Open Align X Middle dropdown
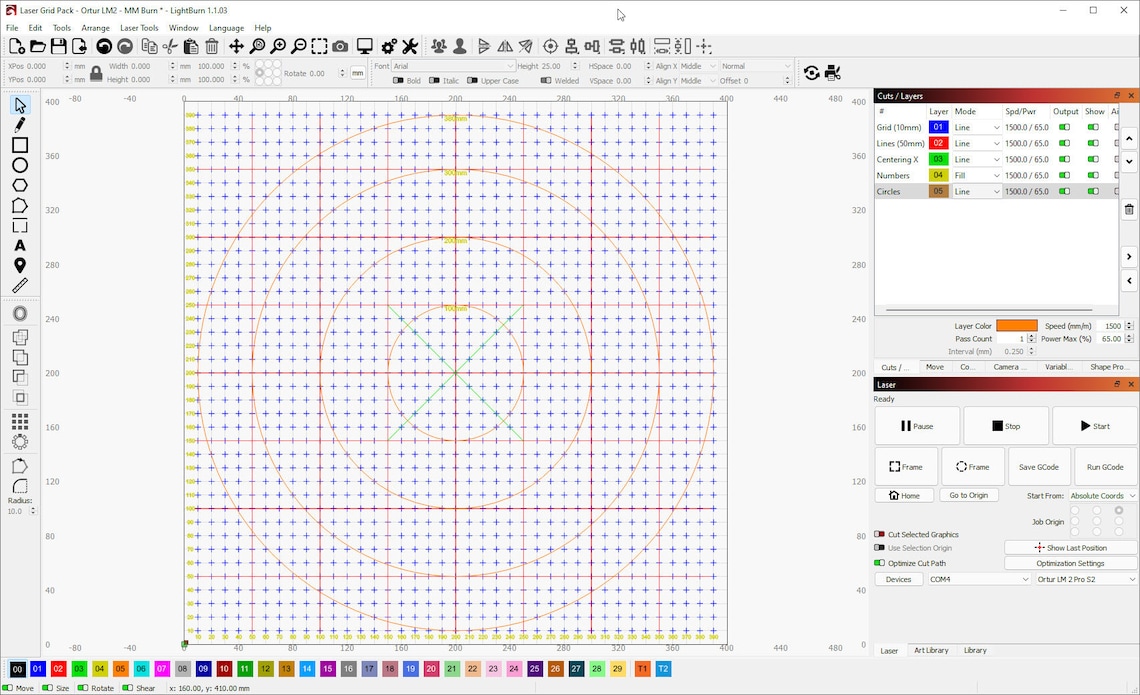Screen dimensions: 1140x695 pos(698,66)
